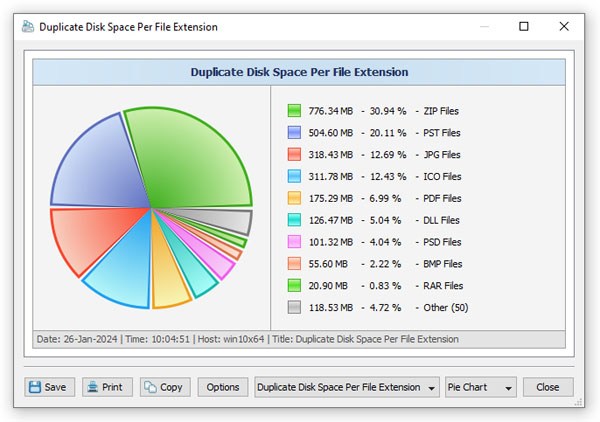
Task: Click the 'PSD Files' legend label
Action: 442,242
